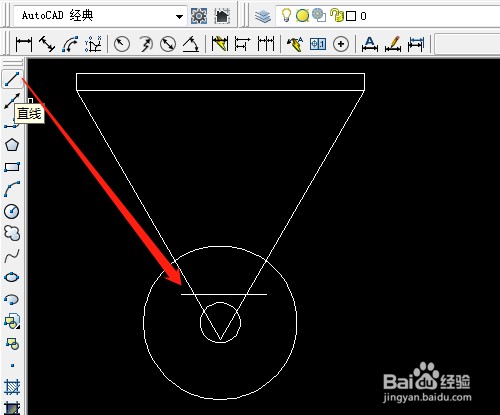
Task: Click the Angular dimension tool
Action: click(191, 44)
